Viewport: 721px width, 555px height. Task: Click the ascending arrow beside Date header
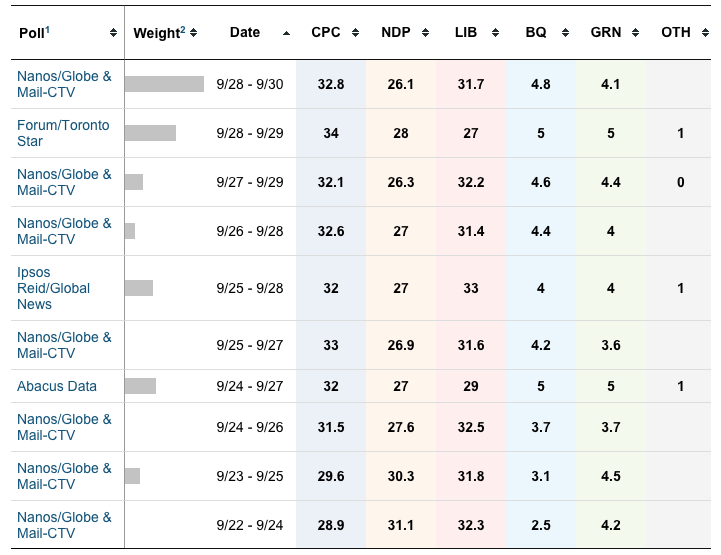287,33
